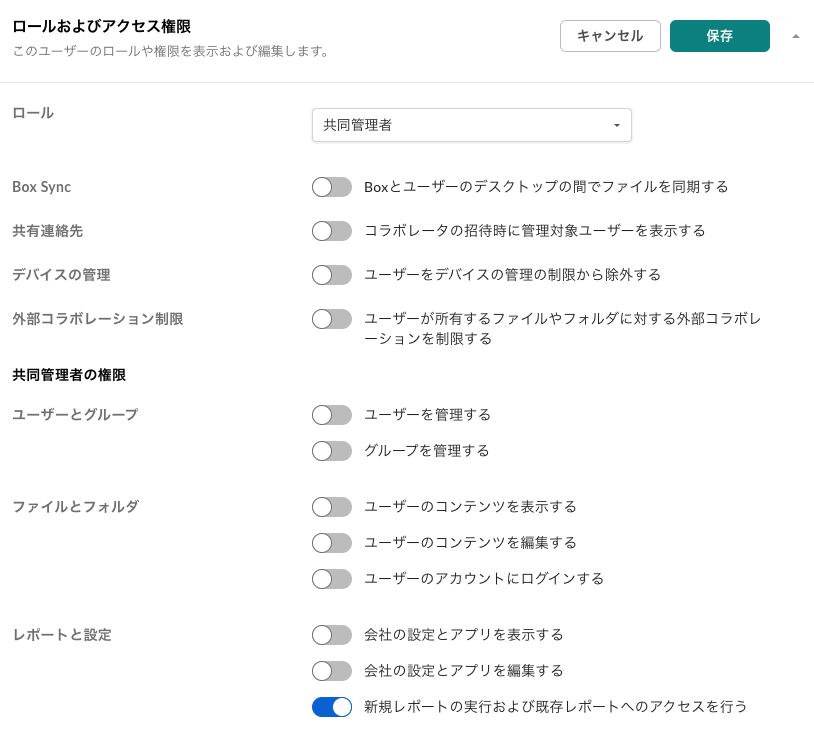Click the 保存 button
Viewport: 814px width, 733px height.
(x=719, y=36)
